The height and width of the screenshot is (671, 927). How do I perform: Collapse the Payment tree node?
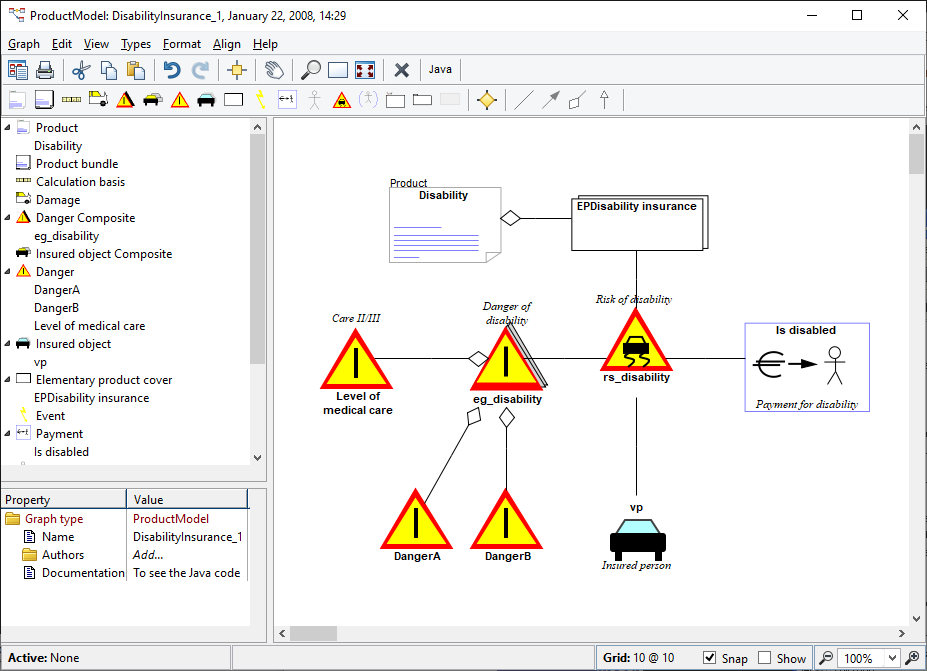coord(8,434)
